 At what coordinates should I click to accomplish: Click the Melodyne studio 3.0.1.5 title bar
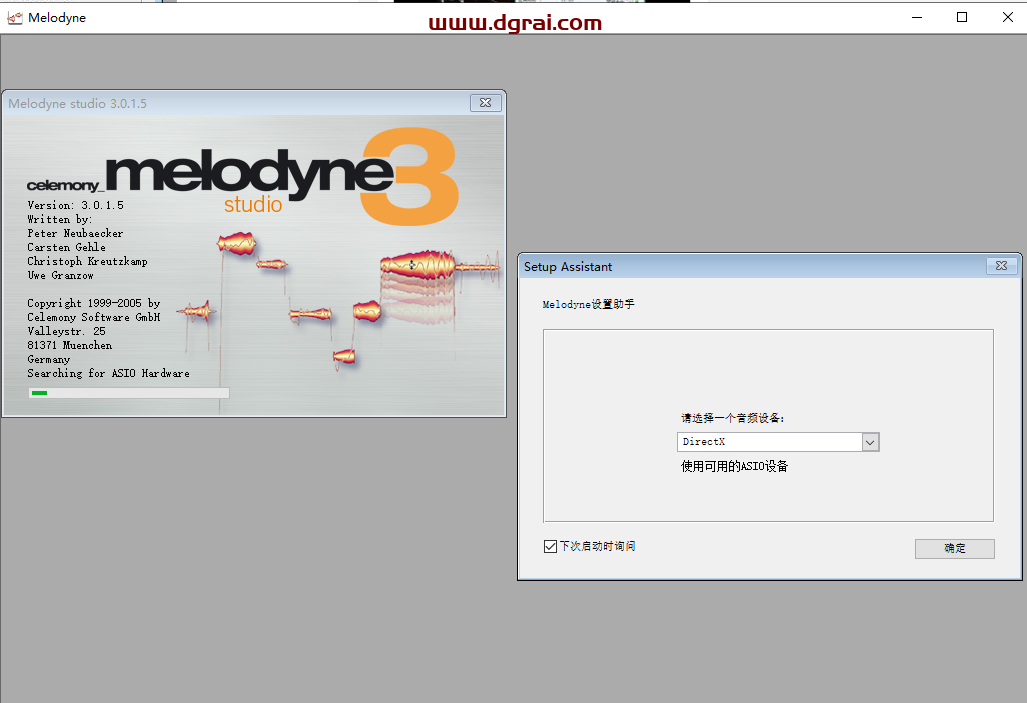(200, 103)
